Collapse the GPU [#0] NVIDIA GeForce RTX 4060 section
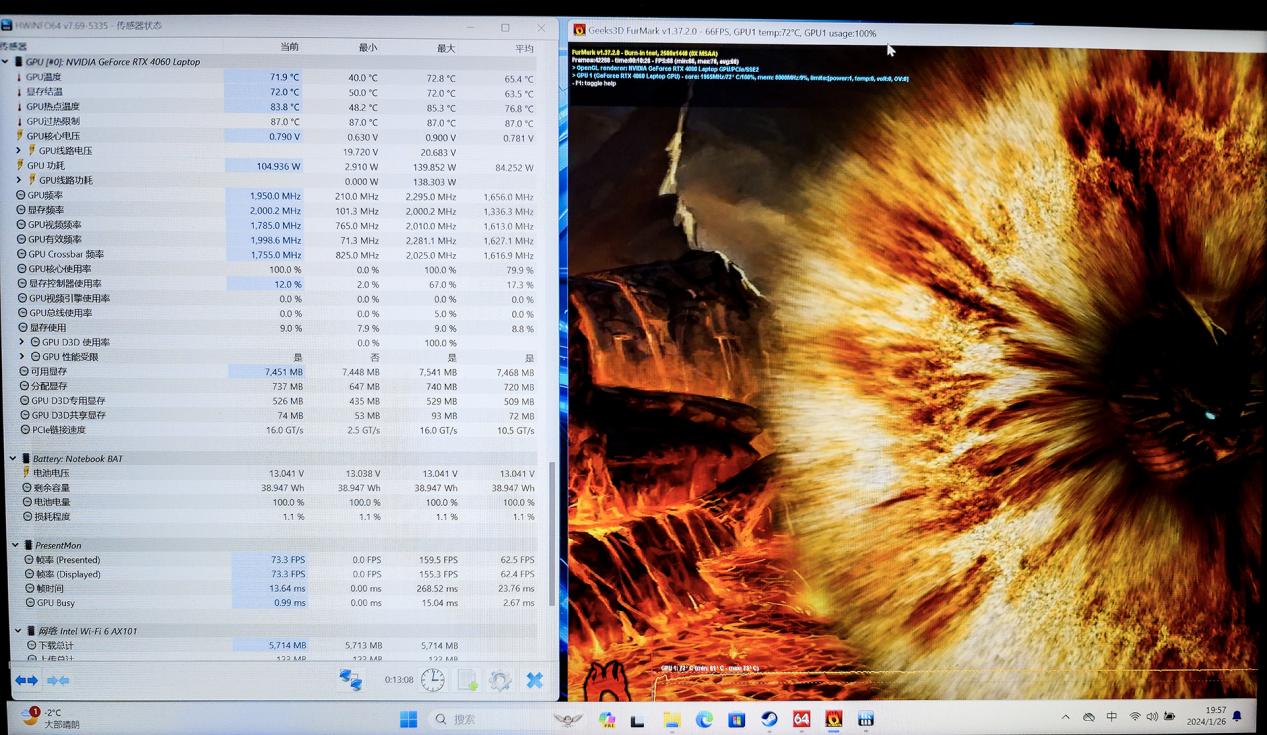Screen dimensions: 1267x735 coord(6,62)
